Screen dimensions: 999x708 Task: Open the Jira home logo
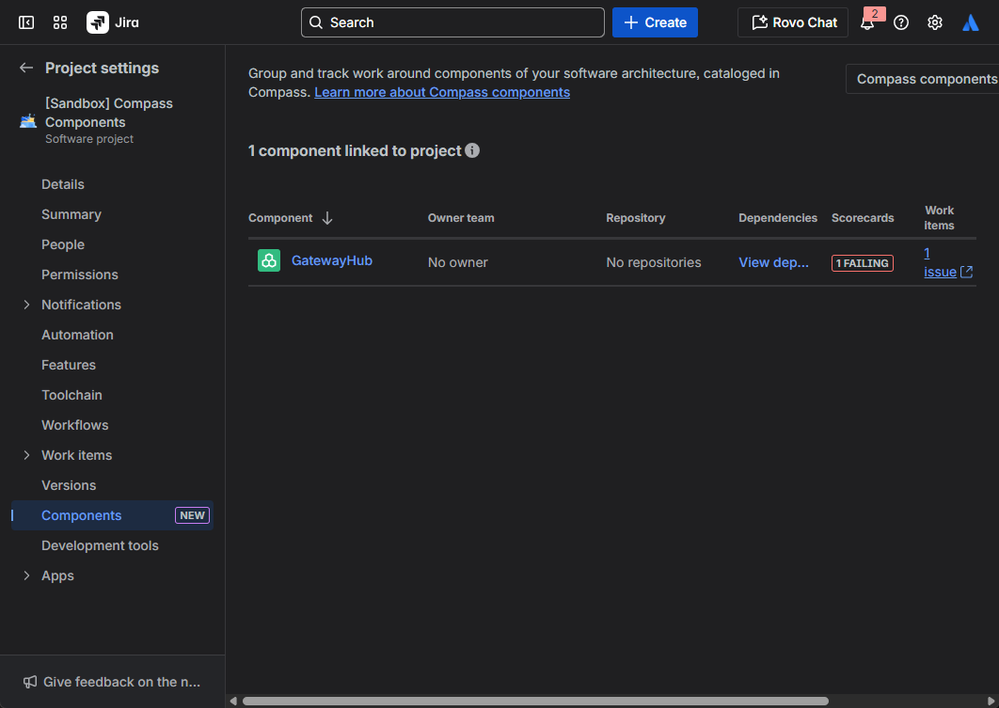pos(113,22)
